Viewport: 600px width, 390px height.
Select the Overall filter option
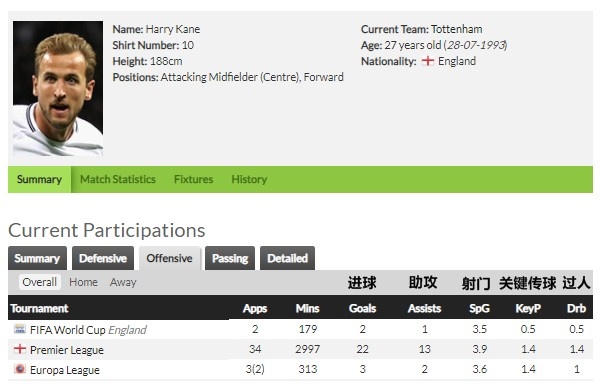pos(39,282)
